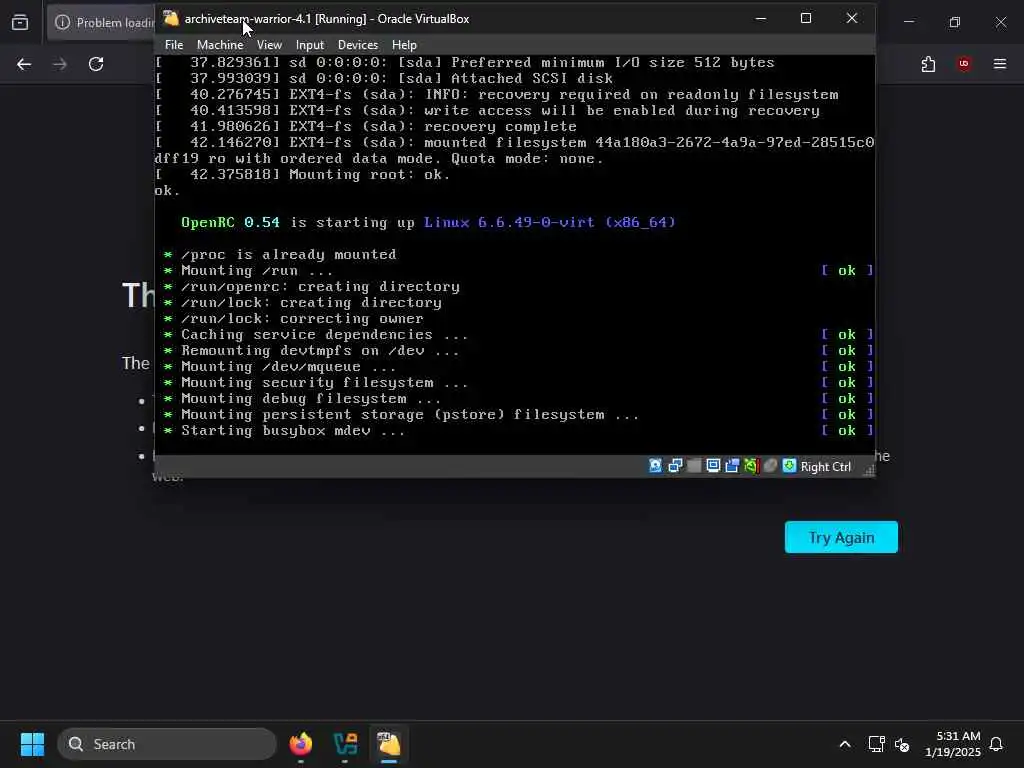1024x768 pixels.
Task: Click the gray audio status icon
Action: pos(694,466)
